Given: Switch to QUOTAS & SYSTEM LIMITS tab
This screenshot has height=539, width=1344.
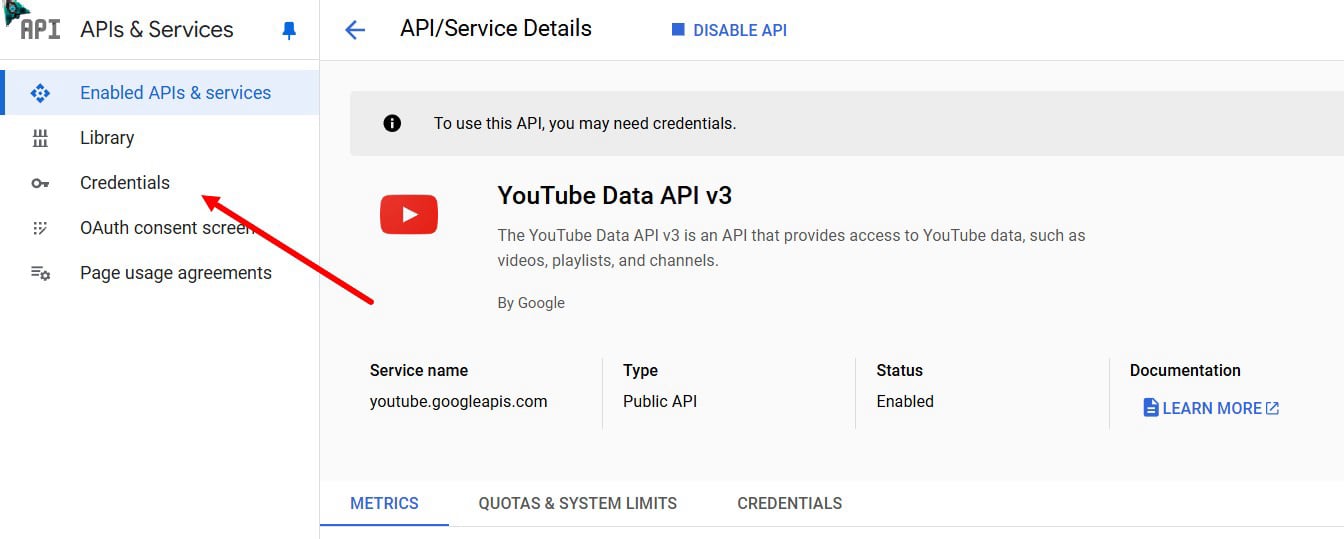Looking at the screenshot, I should point(578,503).
